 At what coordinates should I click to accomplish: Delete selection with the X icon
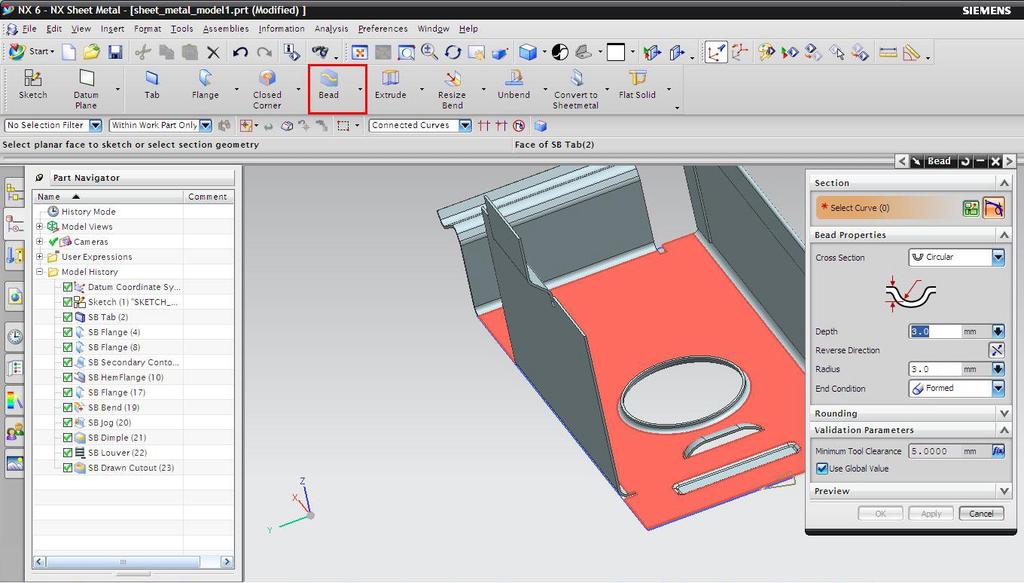pyautogui.click(x=213, y=52)
